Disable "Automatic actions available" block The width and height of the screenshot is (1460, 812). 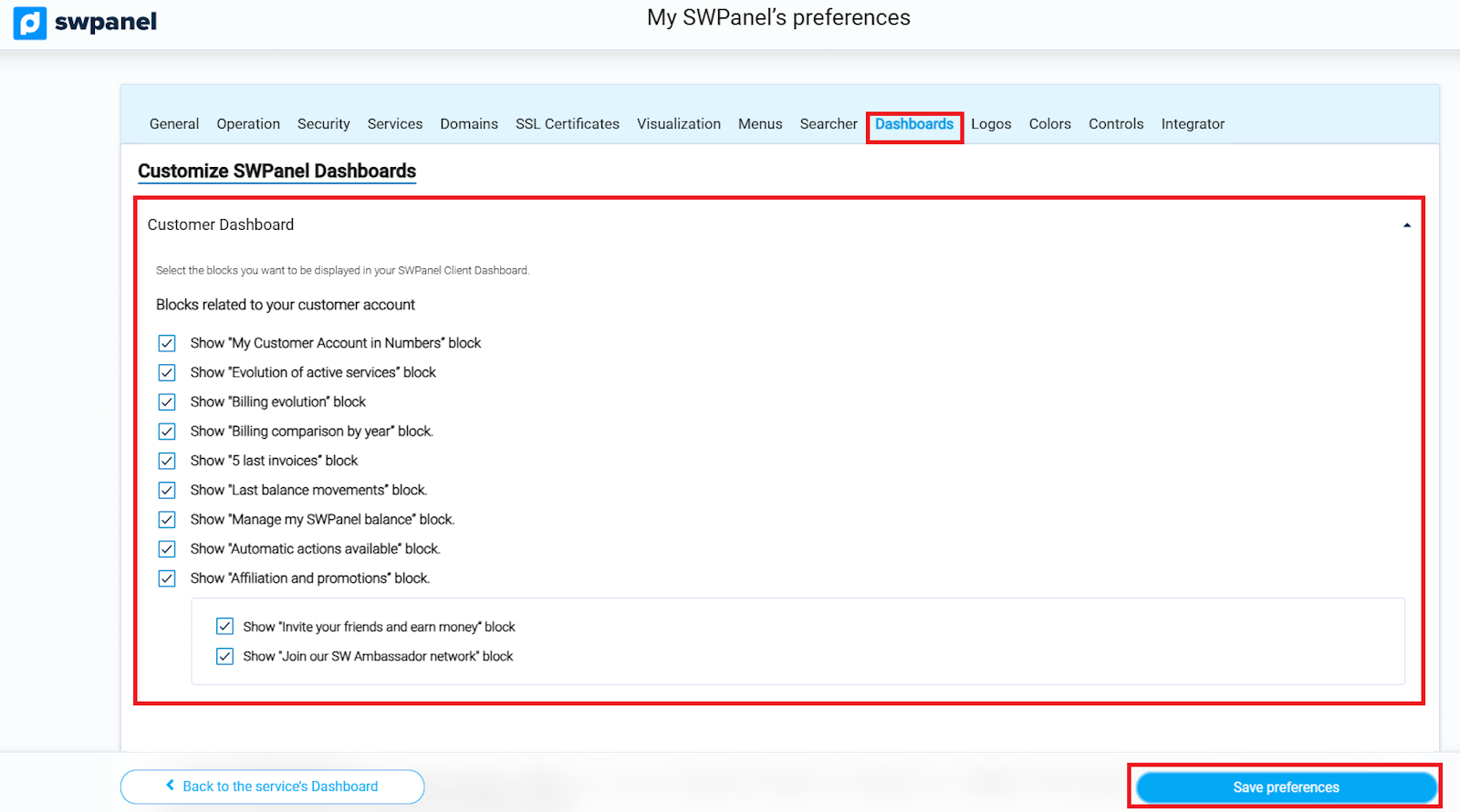point(167,549)
